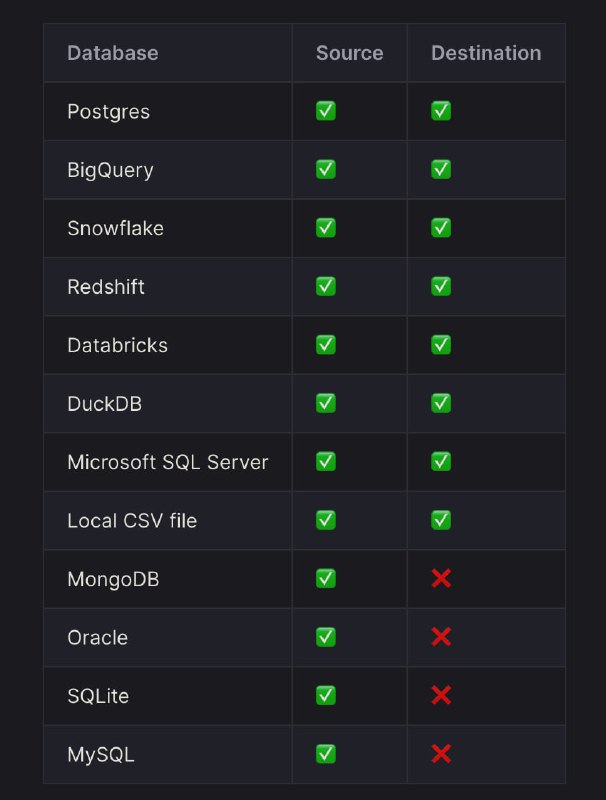The width and height of the screenshot is (606, 800).
Task: Click the Redshift source checkmark
Action: [326, 286]
